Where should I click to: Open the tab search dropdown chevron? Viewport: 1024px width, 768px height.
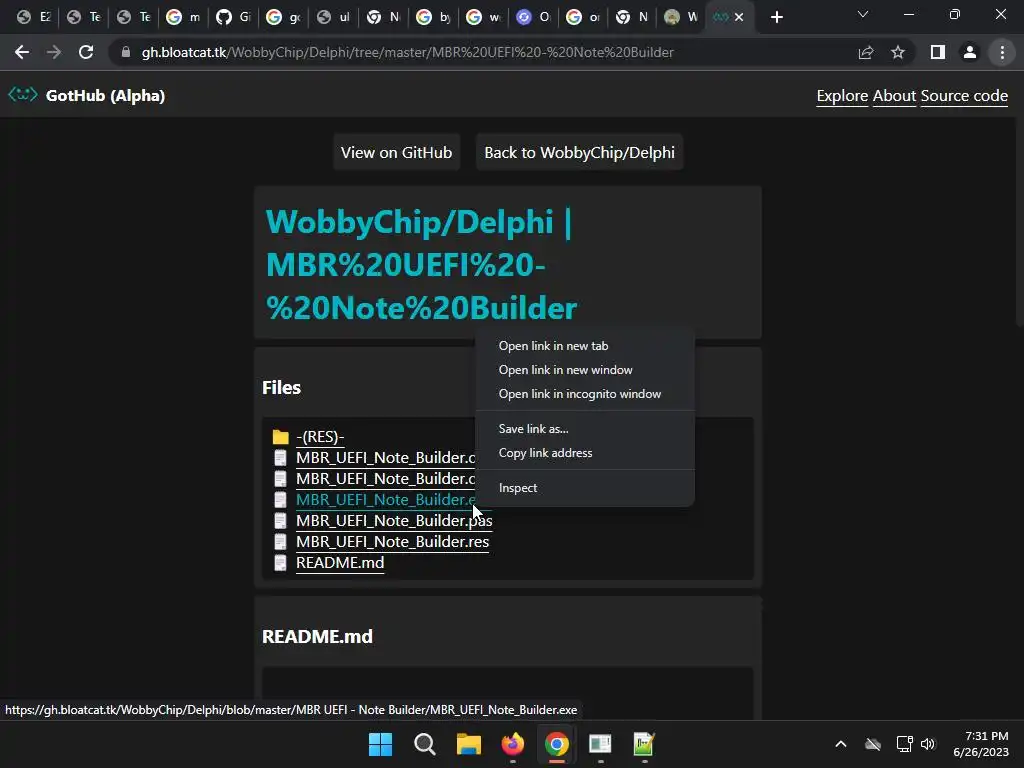(x=863, y=14)
